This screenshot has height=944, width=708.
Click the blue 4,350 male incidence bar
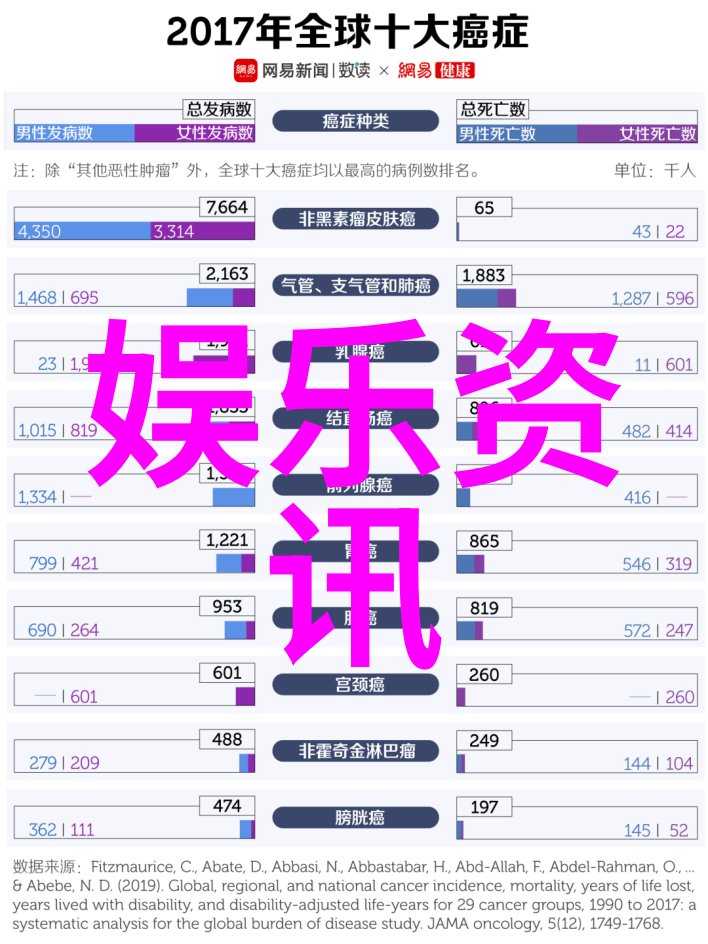[82, 231]
